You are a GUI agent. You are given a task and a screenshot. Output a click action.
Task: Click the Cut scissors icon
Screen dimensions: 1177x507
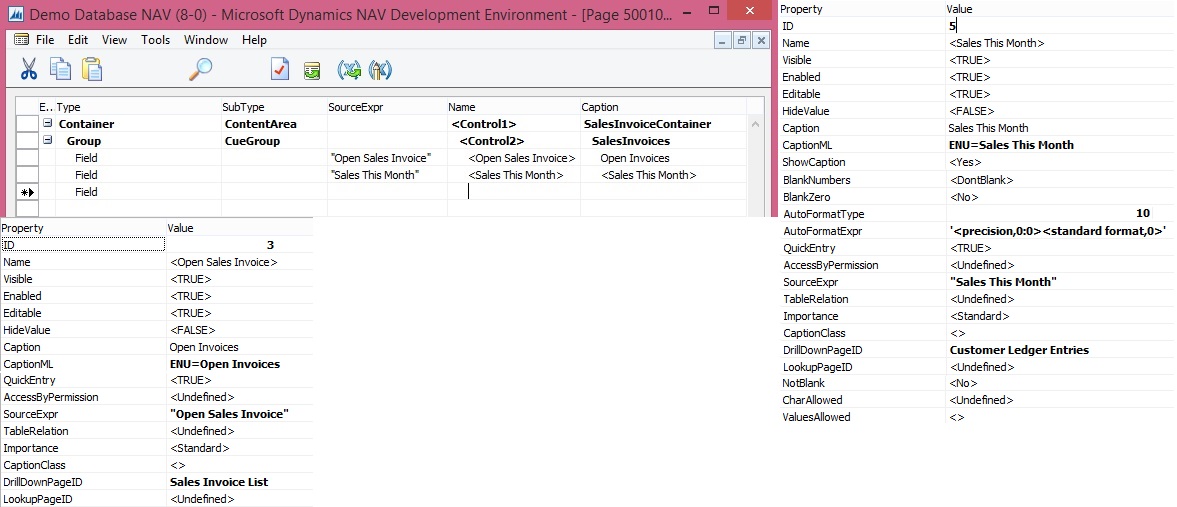click(29, 69)
